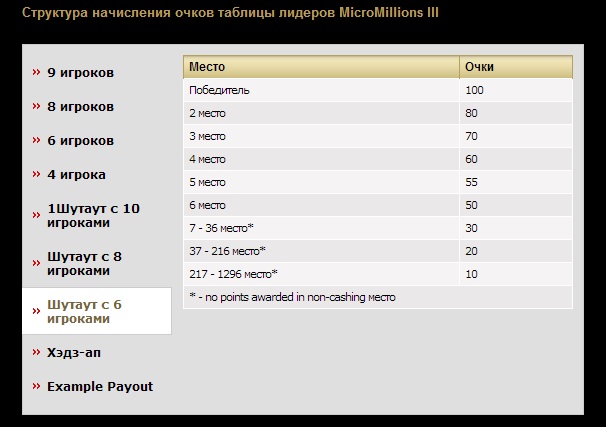The width and height of the screenshot is (606, 427).
Task: Click red chevron beside "4 игрока"
Action: coord(36,174)
